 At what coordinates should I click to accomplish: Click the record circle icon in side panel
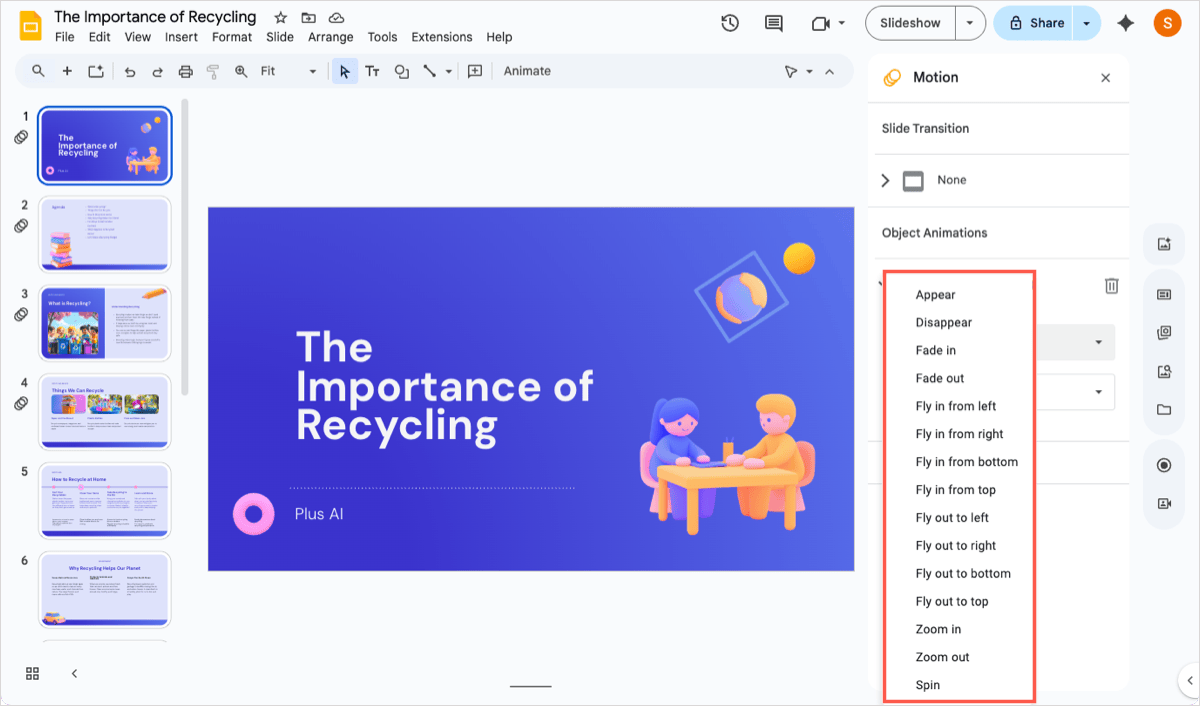(1164, 465)
